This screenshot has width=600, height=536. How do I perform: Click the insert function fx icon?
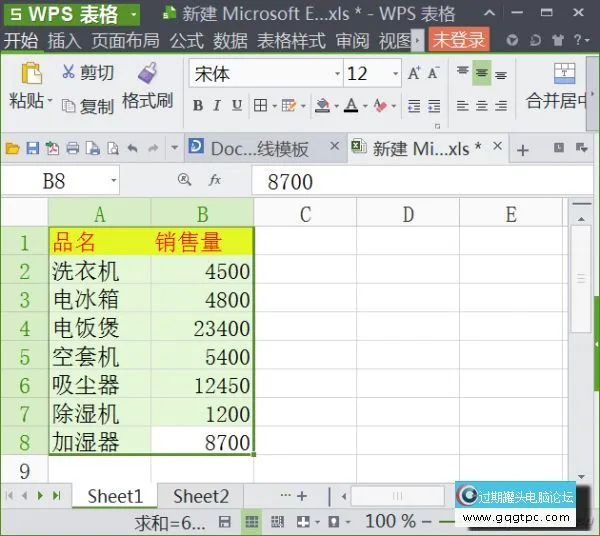pos(215,180)
